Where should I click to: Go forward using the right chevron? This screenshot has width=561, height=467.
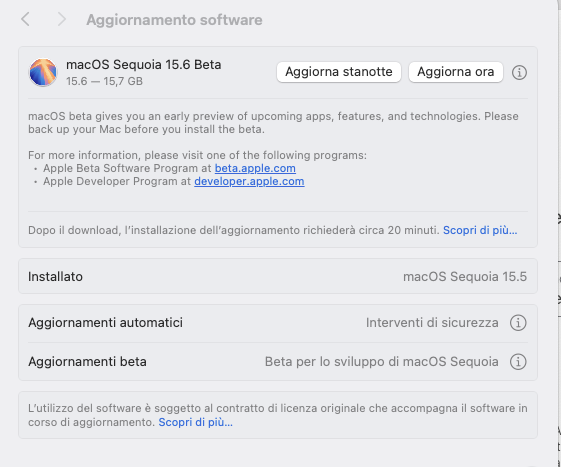tap(62, 19)
